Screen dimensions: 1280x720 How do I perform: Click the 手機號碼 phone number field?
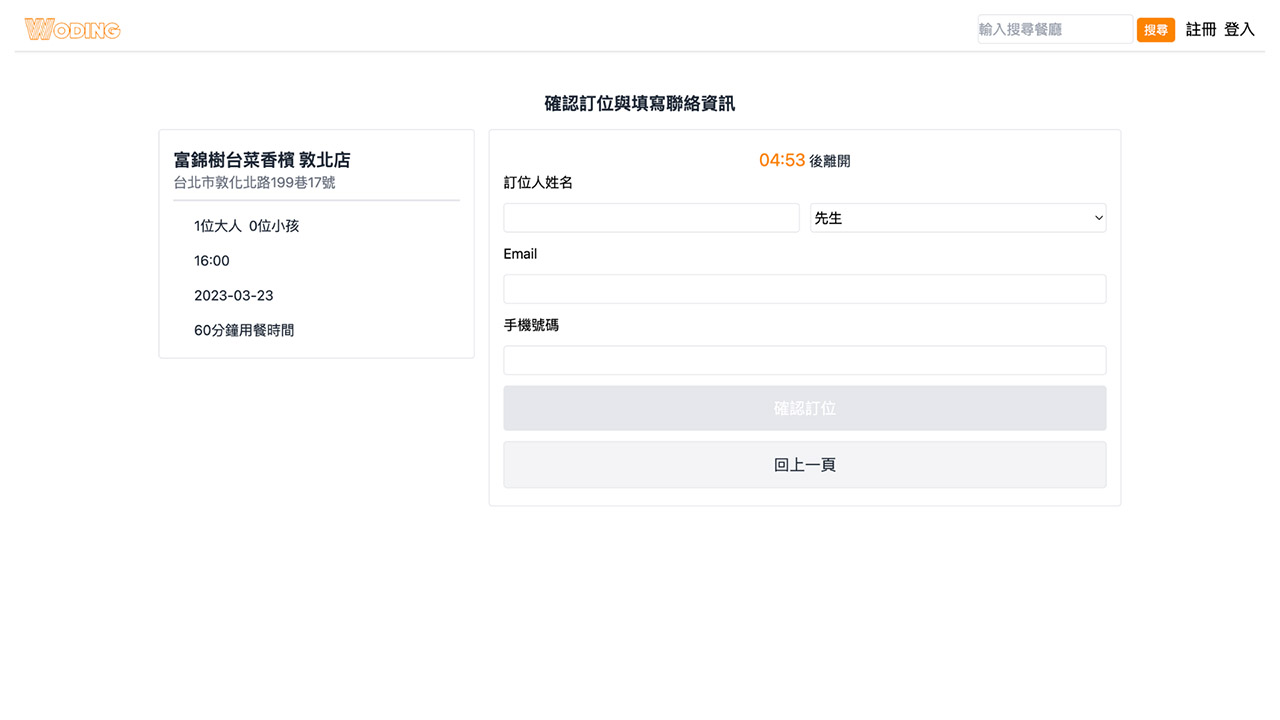pos(804,360)
